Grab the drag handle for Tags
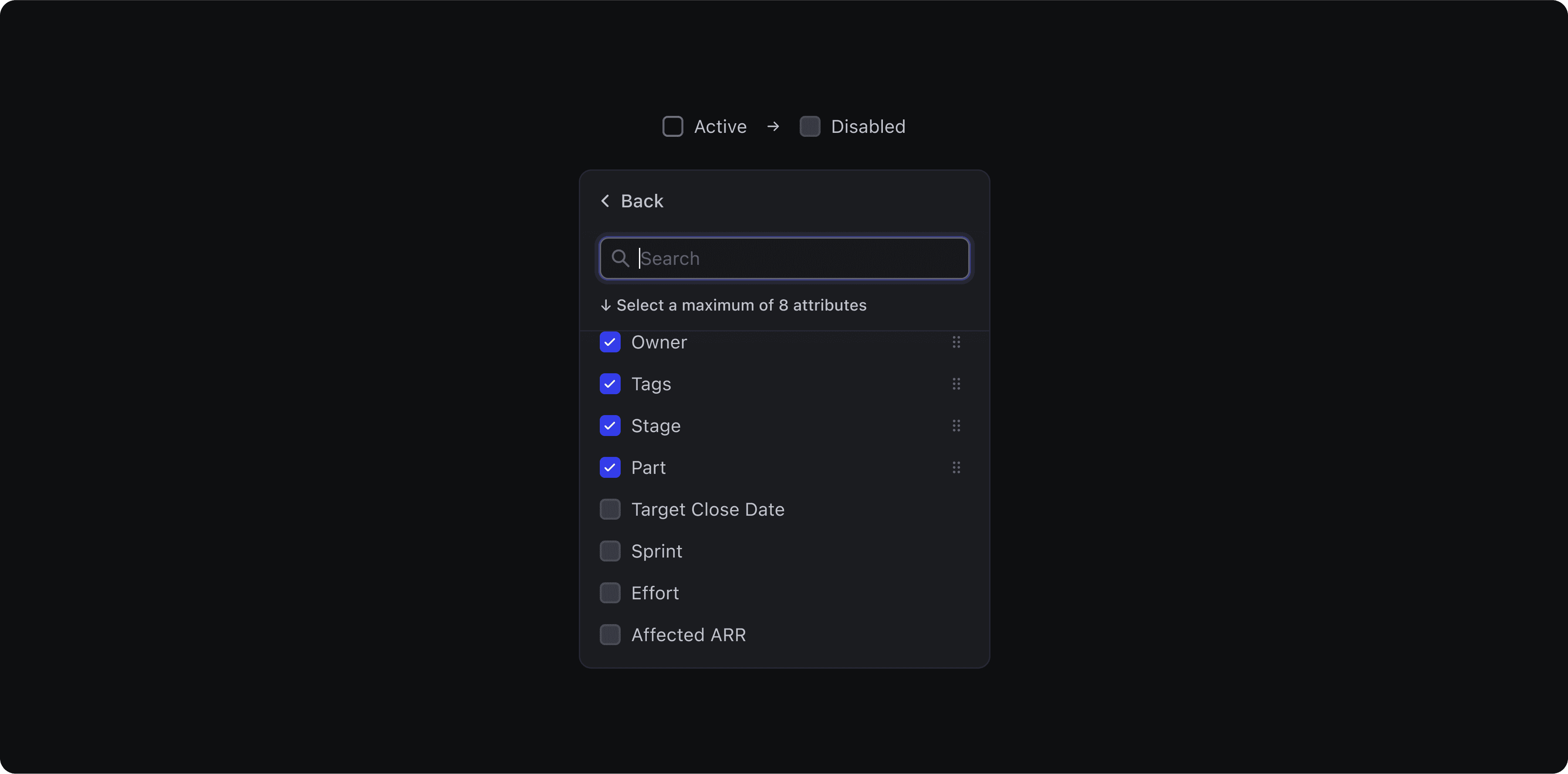The width and height of the screenshot is (1568, 774). pos(956,384)
